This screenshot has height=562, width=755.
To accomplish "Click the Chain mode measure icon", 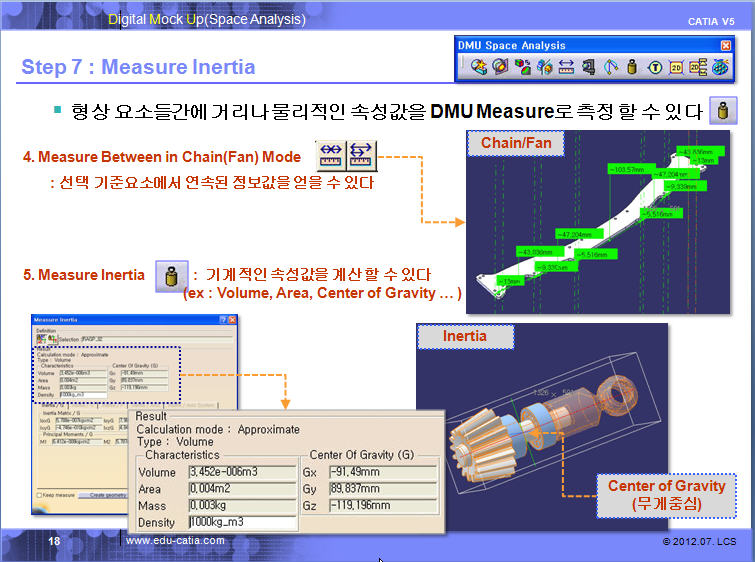I will point(331,154).
